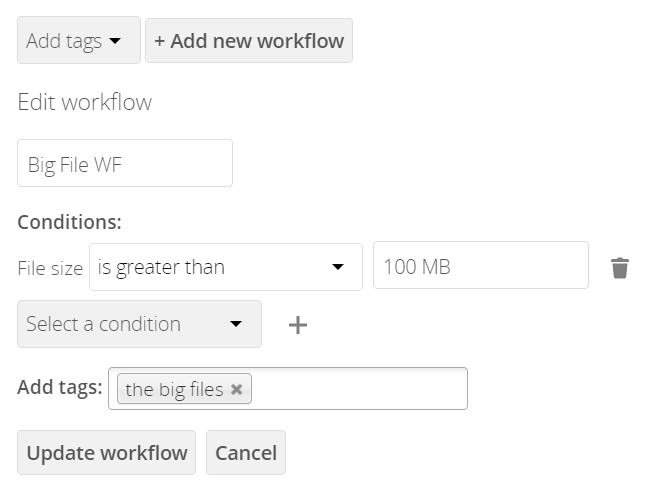Cancel editing the workflow
This screenshot has width=655, height=493.
pos(246,452)
